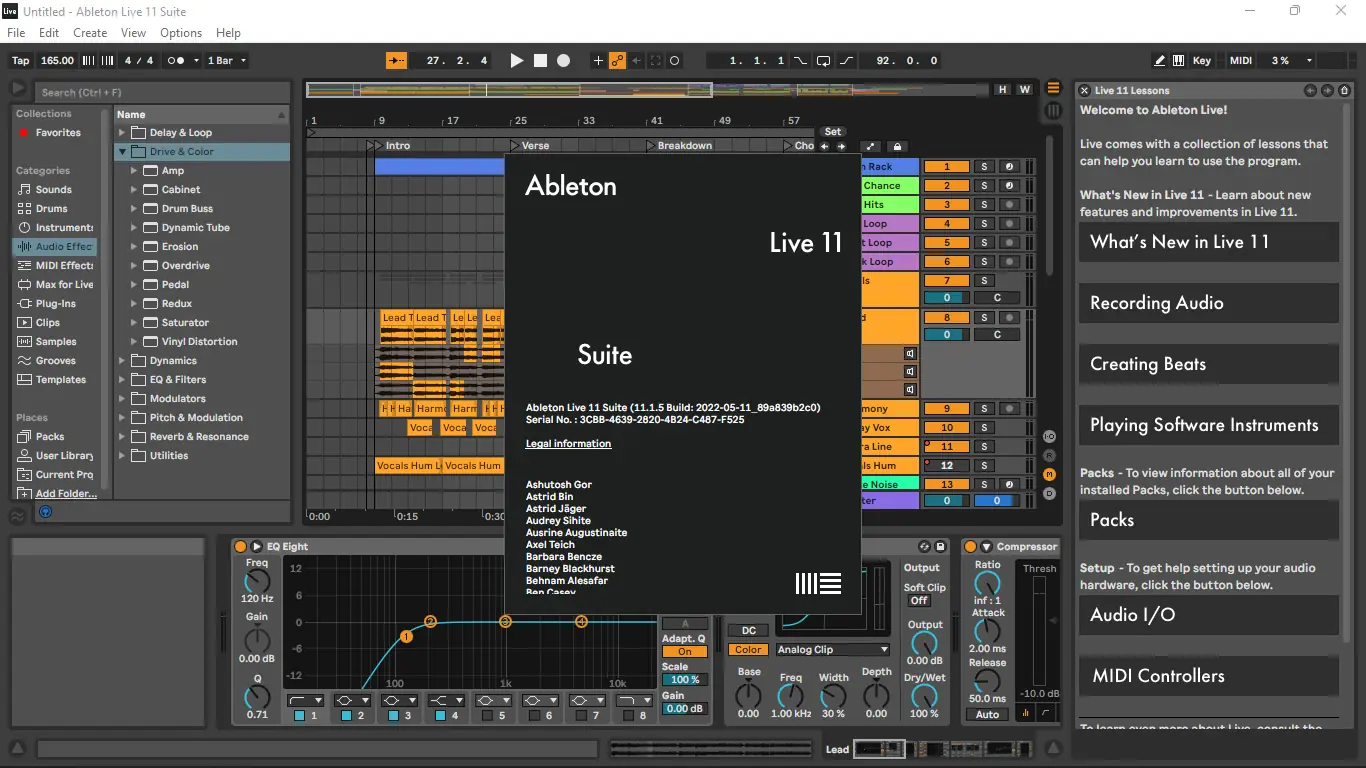
Task: Open the Edit menu
Action: tap(49, 33)
